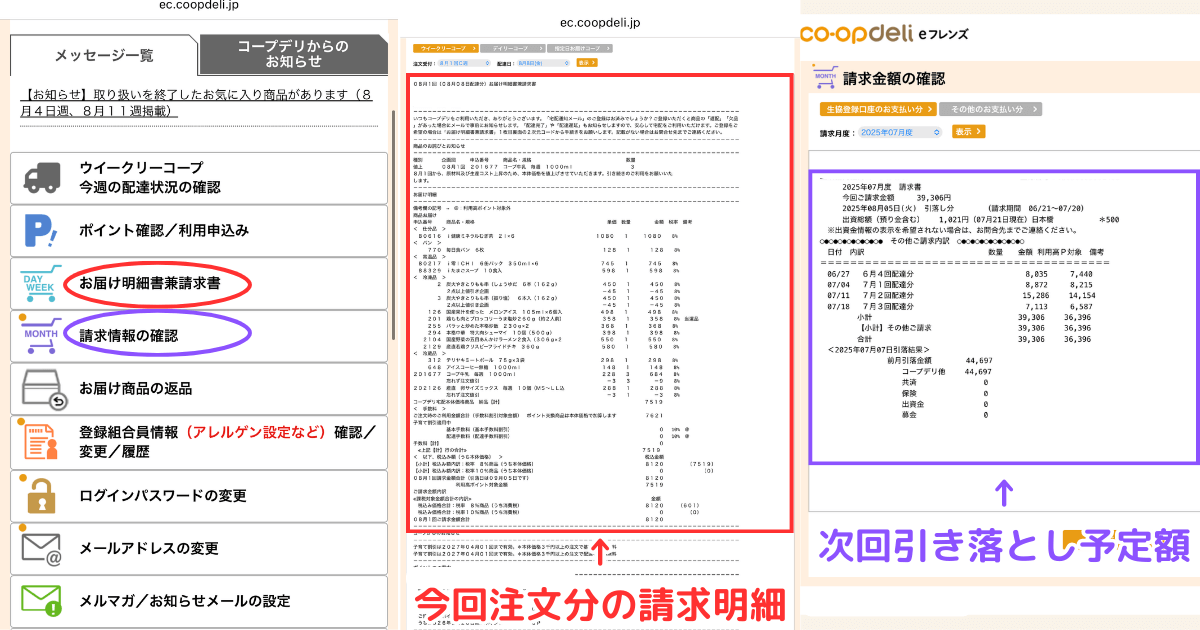Click 表示 button in billing page

click(x=968, y=131)
